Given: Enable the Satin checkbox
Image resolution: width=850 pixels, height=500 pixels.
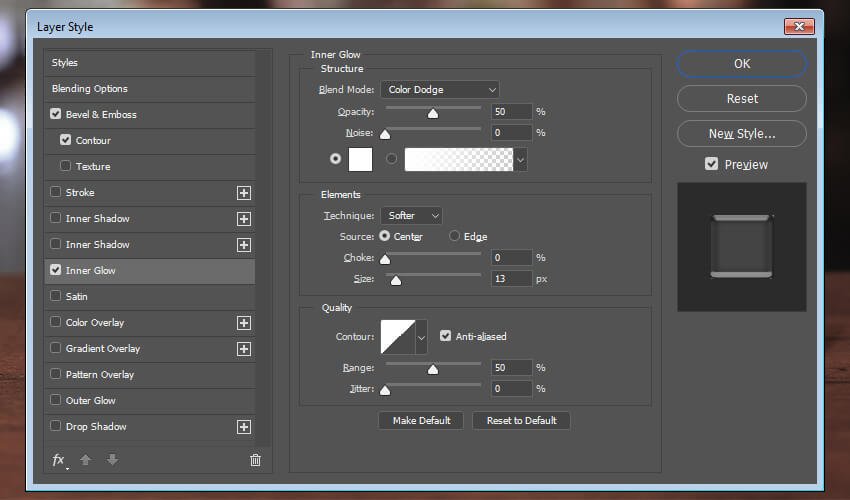Looking at the screenshot, I should (55, 296).
